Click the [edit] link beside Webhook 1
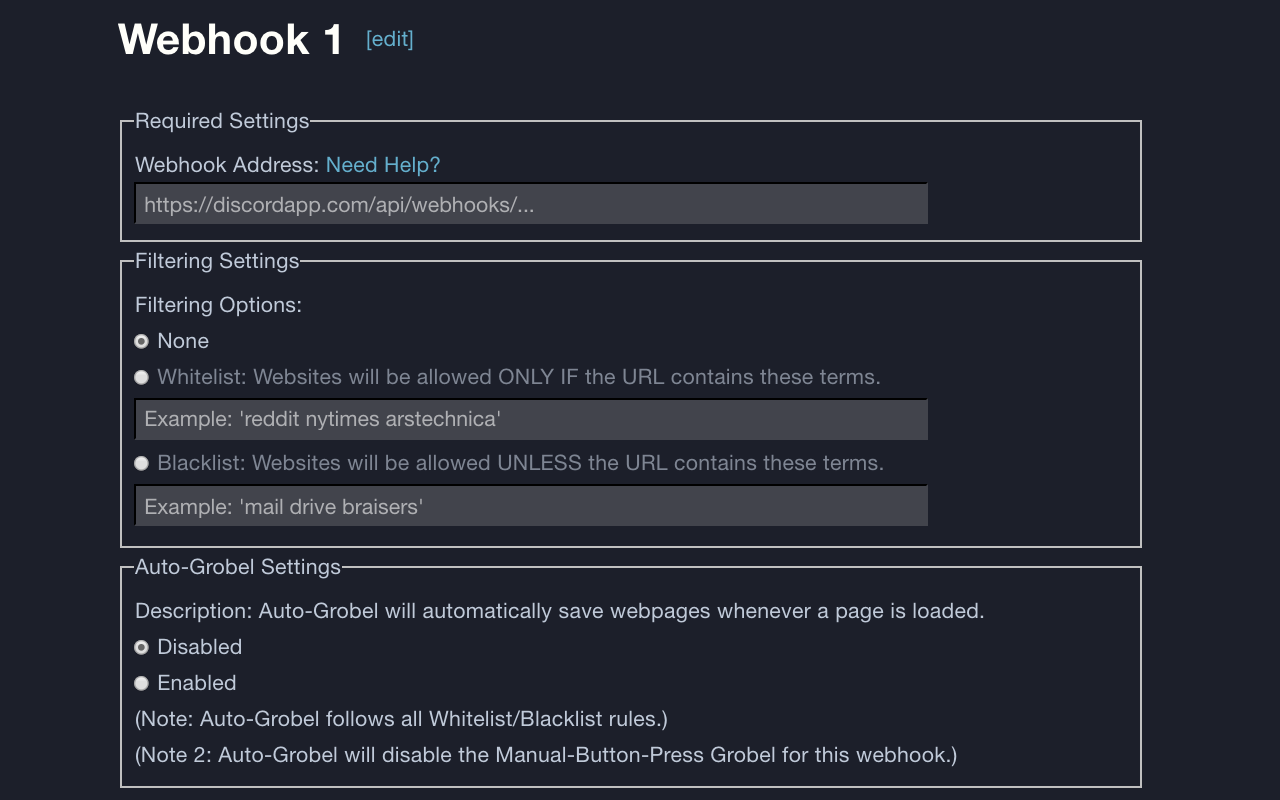Image resolution: width=1280 pixels, height=800 pixels. pyautogui.click(x=389, y=39)
